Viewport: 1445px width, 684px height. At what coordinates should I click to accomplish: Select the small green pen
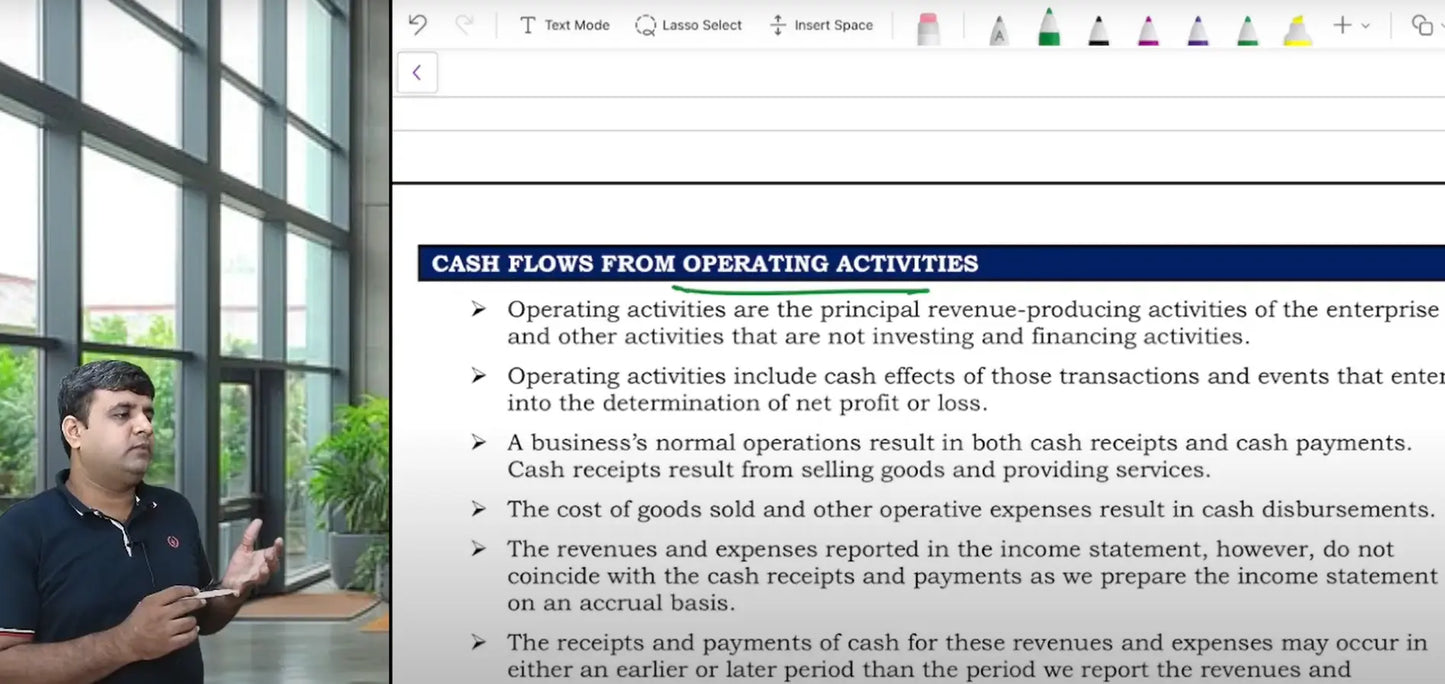[x=1247, y=30]
